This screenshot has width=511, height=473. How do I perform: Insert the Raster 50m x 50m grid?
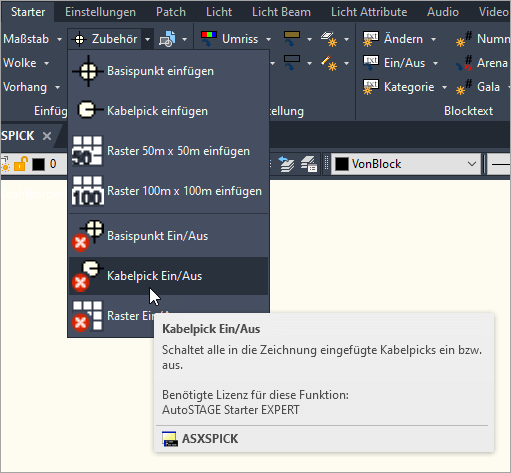(168, 151)
